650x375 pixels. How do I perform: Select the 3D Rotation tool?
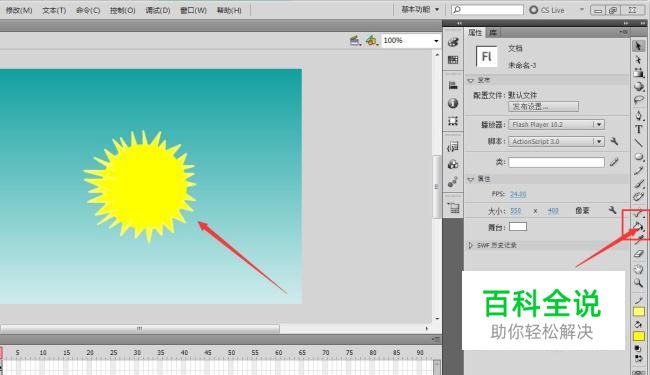[638, 87]
